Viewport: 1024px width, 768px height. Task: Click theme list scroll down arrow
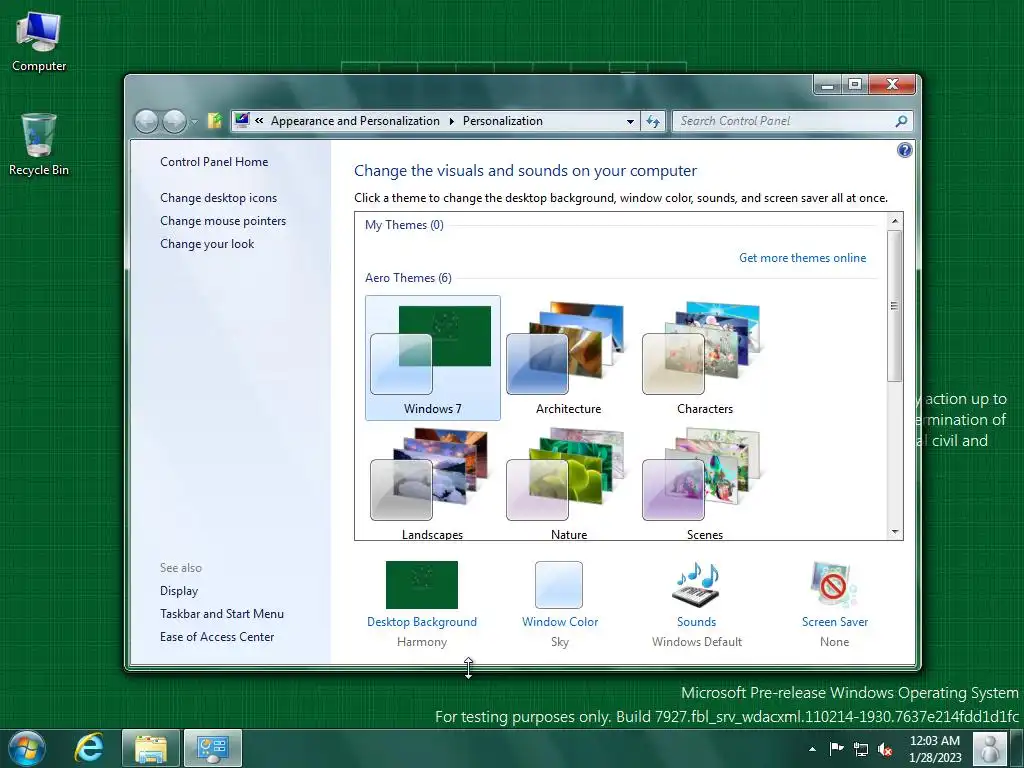point(895,532)
